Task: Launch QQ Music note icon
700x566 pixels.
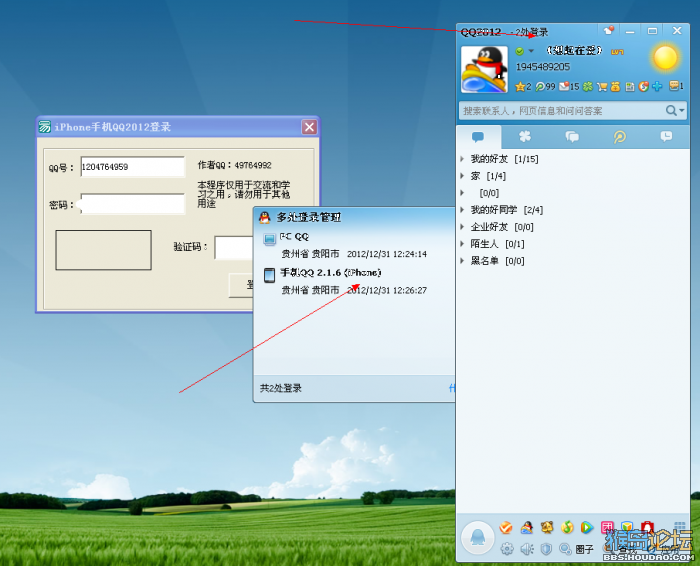Action: [567, 528]
